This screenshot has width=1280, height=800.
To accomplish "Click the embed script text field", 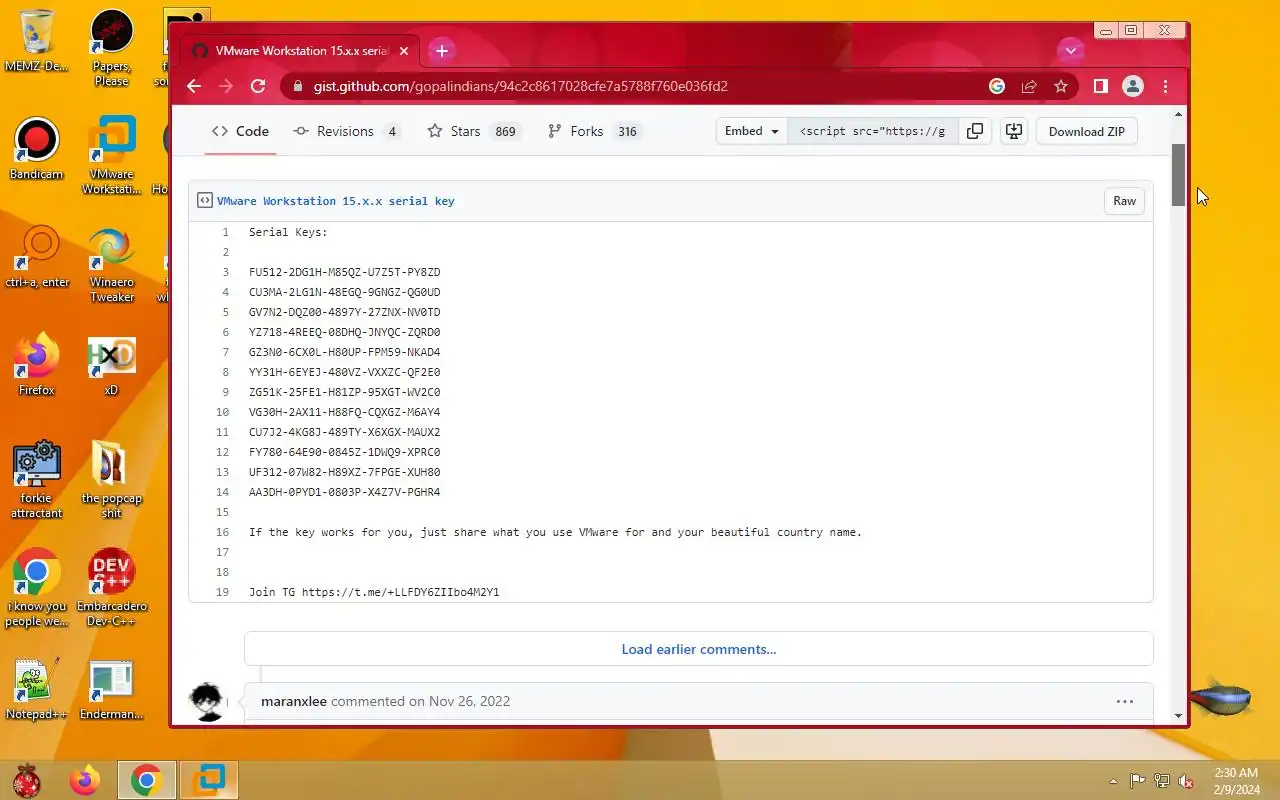I will pos(874,131).
